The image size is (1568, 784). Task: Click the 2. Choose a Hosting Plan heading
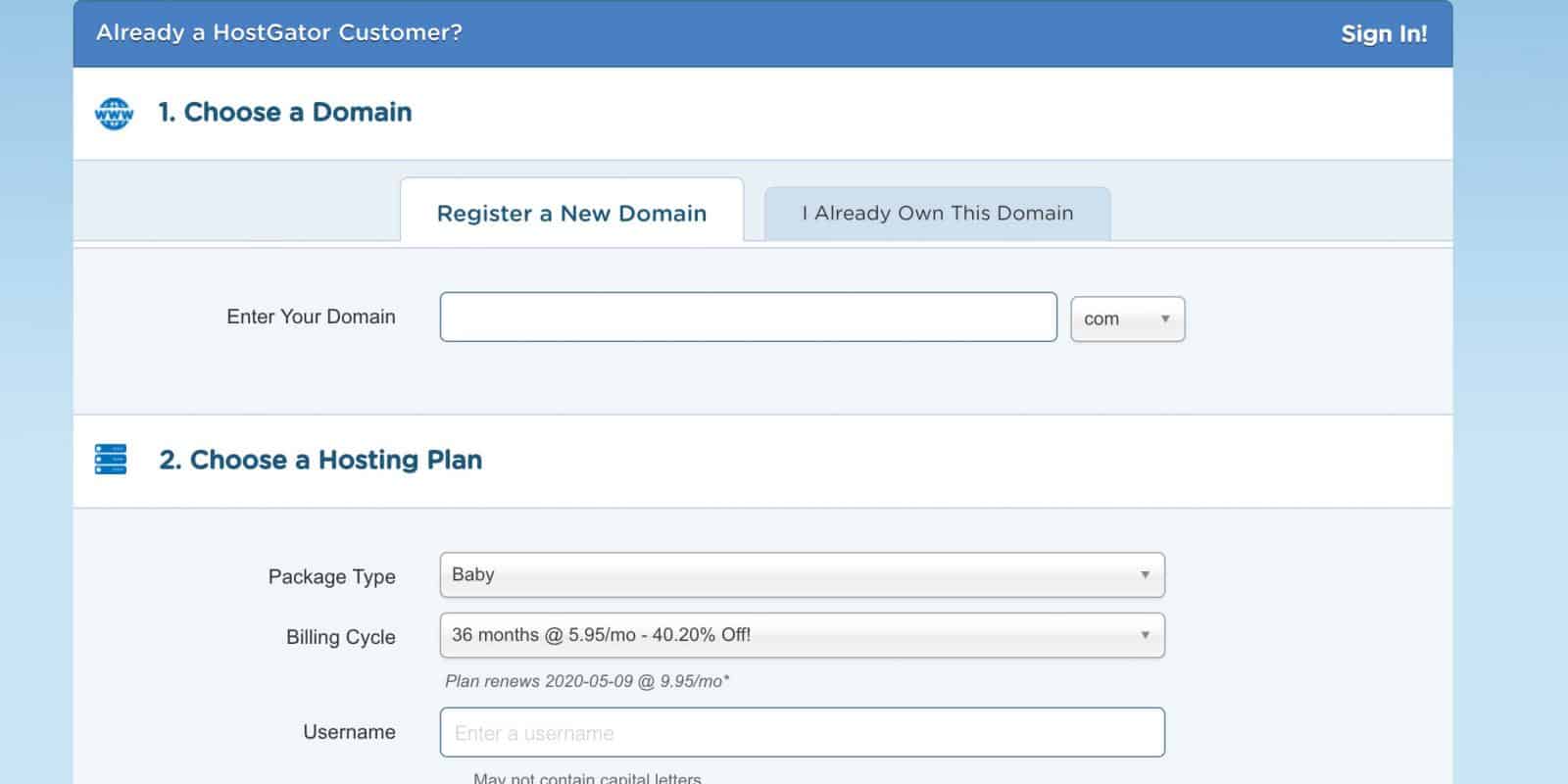point(320,460)
